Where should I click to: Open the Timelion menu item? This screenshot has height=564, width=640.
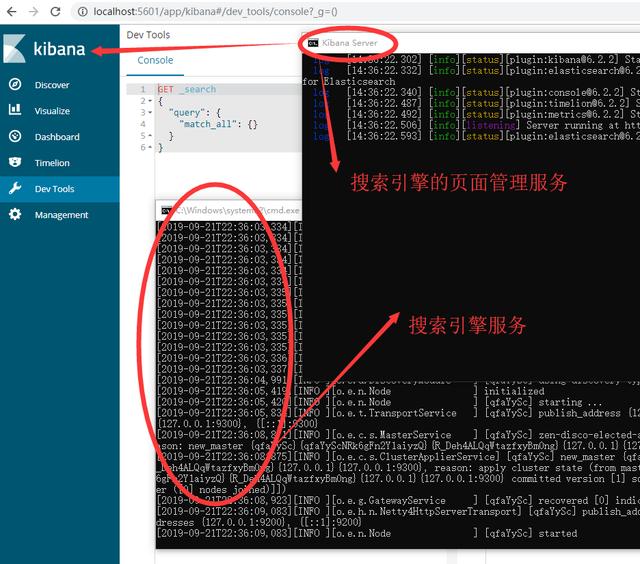point(52,163)
